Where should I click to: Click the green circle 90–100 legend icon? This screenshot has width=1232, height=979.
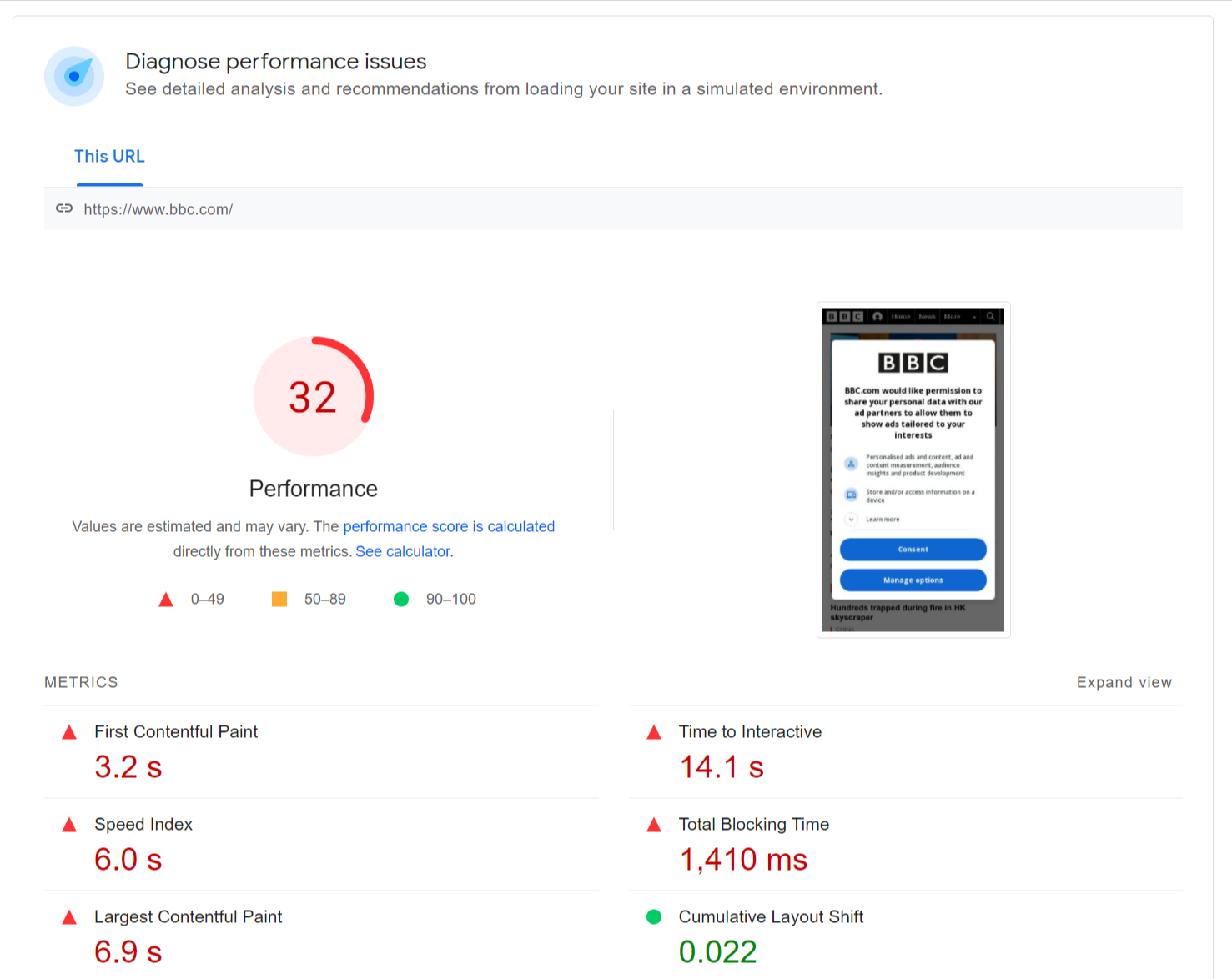tap(401, 599)
